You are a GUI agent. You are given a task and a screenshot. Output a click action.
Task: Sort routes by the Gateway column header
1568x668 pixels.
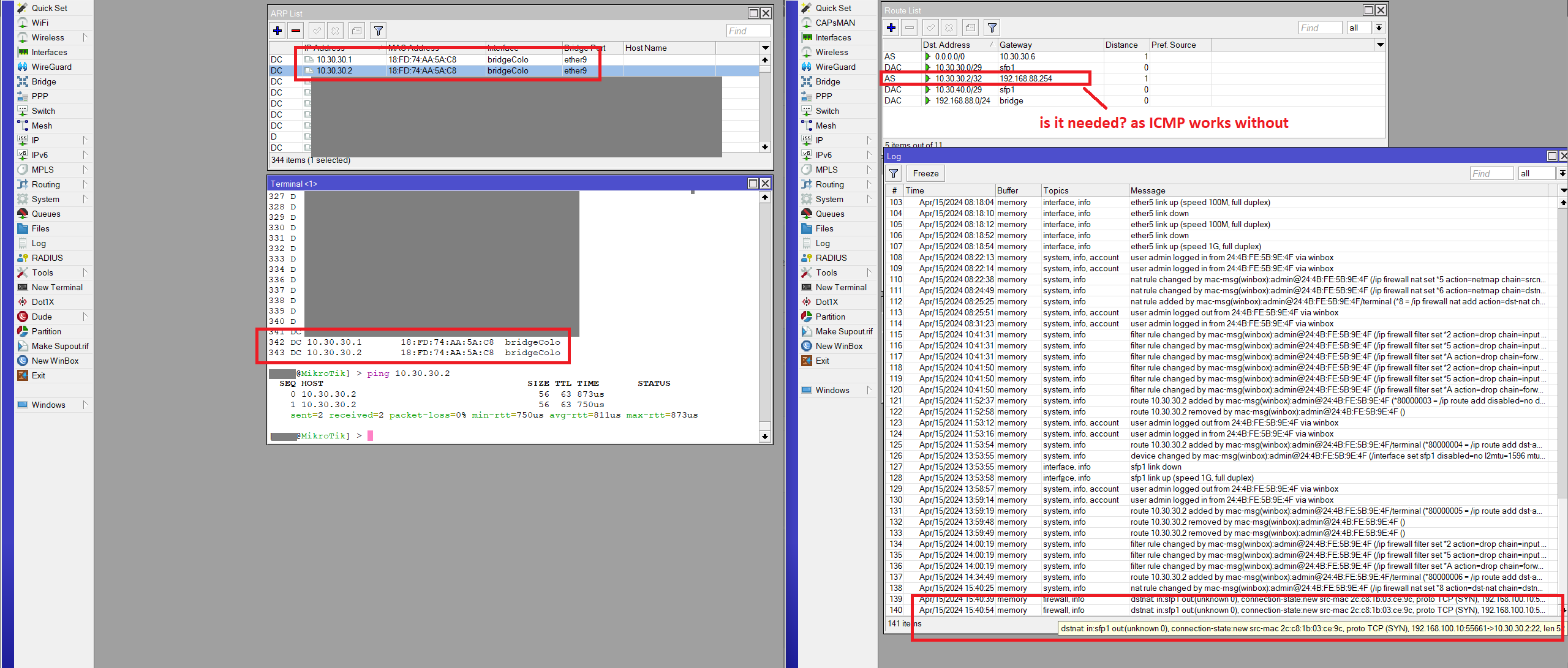(x=1016, y=45)
